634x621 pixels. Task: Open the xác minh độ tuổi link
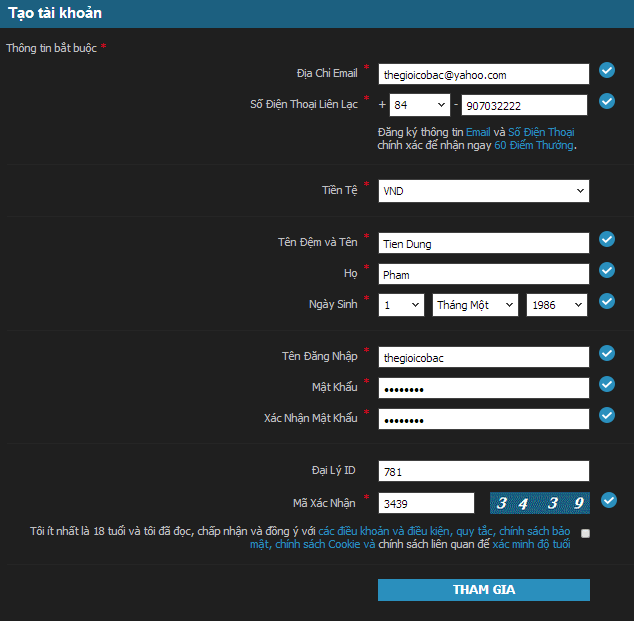pos(531,544)
